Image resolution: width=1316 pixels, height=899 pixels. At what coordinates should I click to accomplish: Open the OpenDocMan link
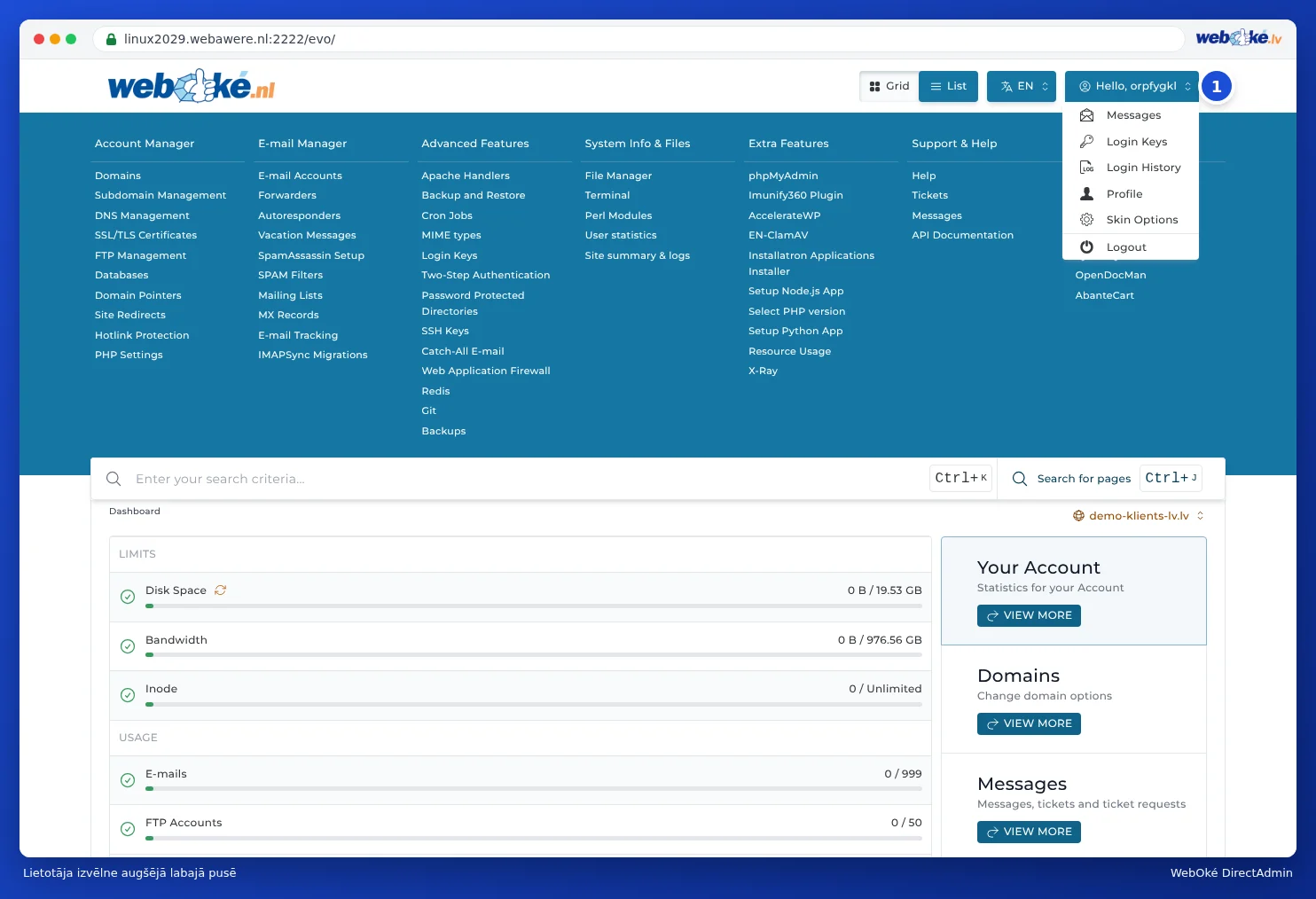(1110, 275)
